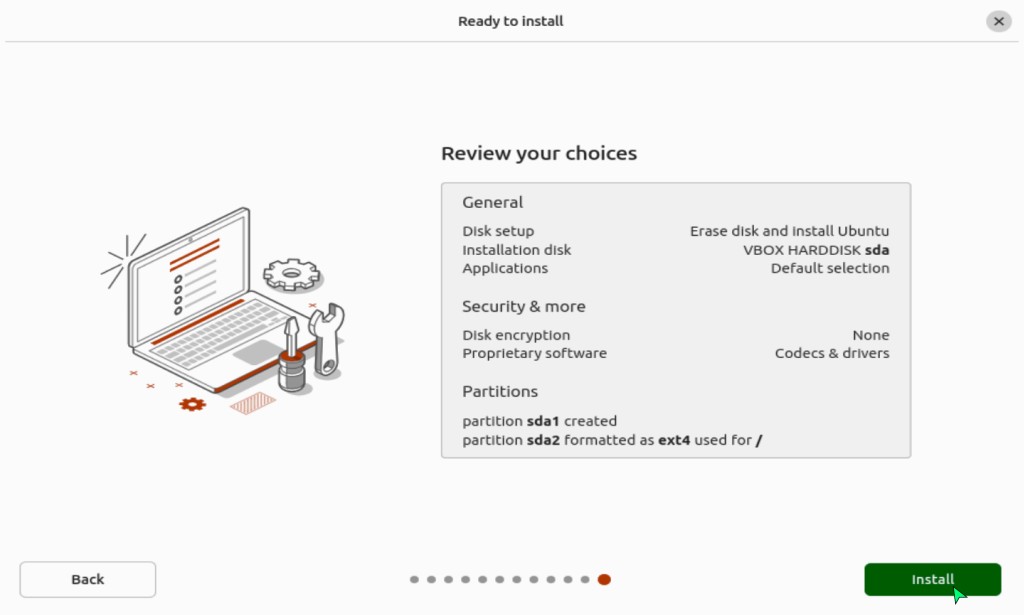1024x615 pixels.
Task: Close the installer window
Action: (998, 21)
